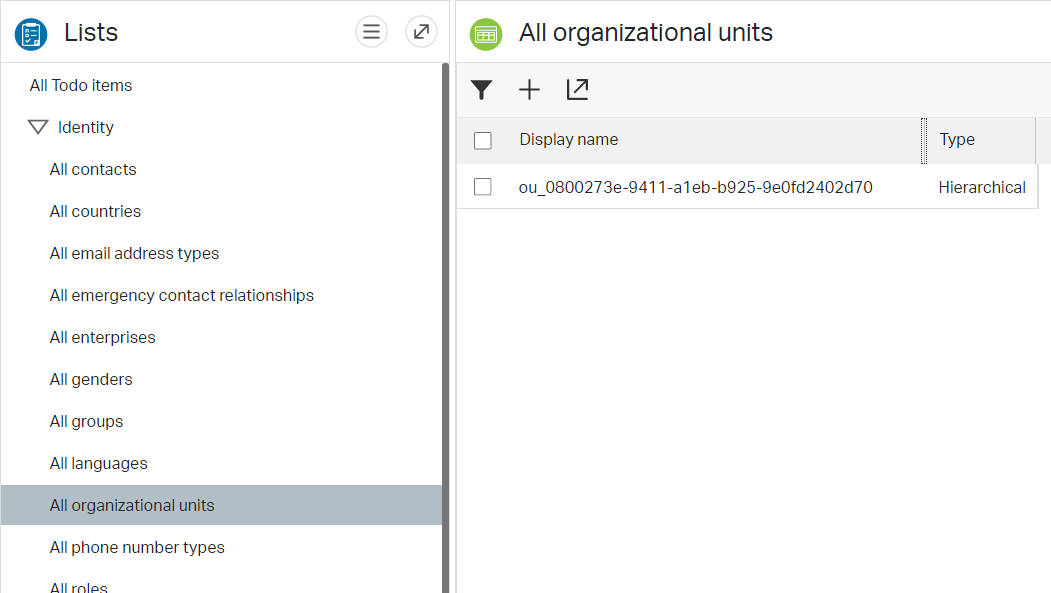Open the filter funnel tool
This screenshot has width=1051, height=593.
pyautogui.click(x=482, y=90)
